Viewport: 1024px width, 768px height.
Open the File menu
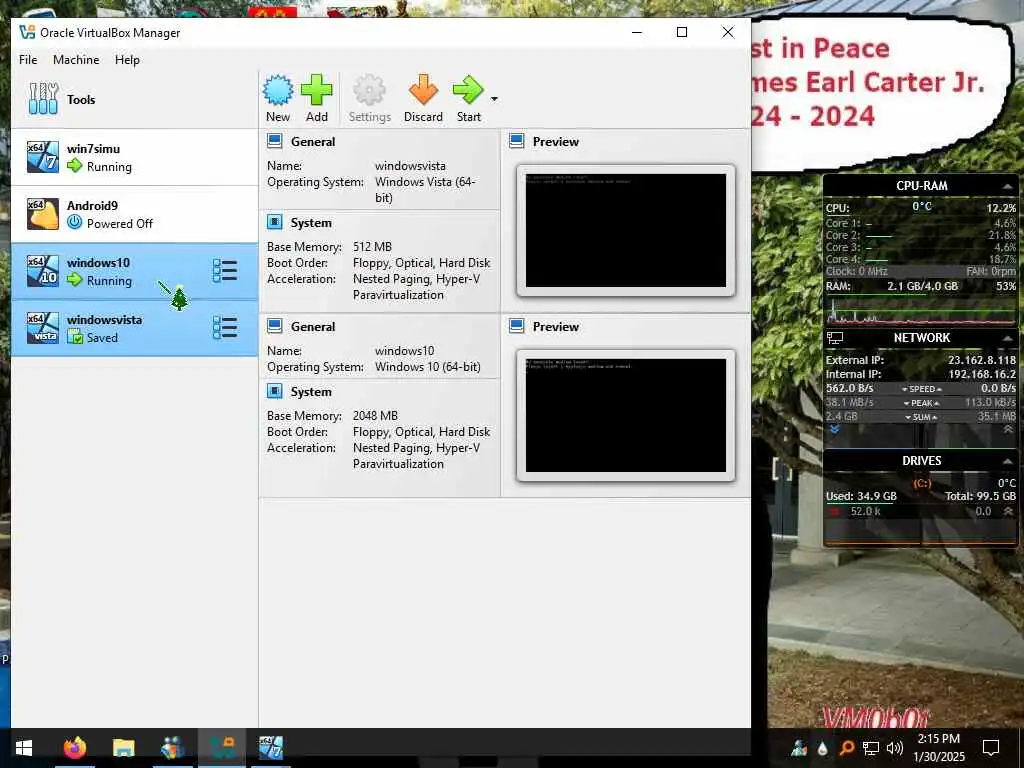tap(28, 59)
